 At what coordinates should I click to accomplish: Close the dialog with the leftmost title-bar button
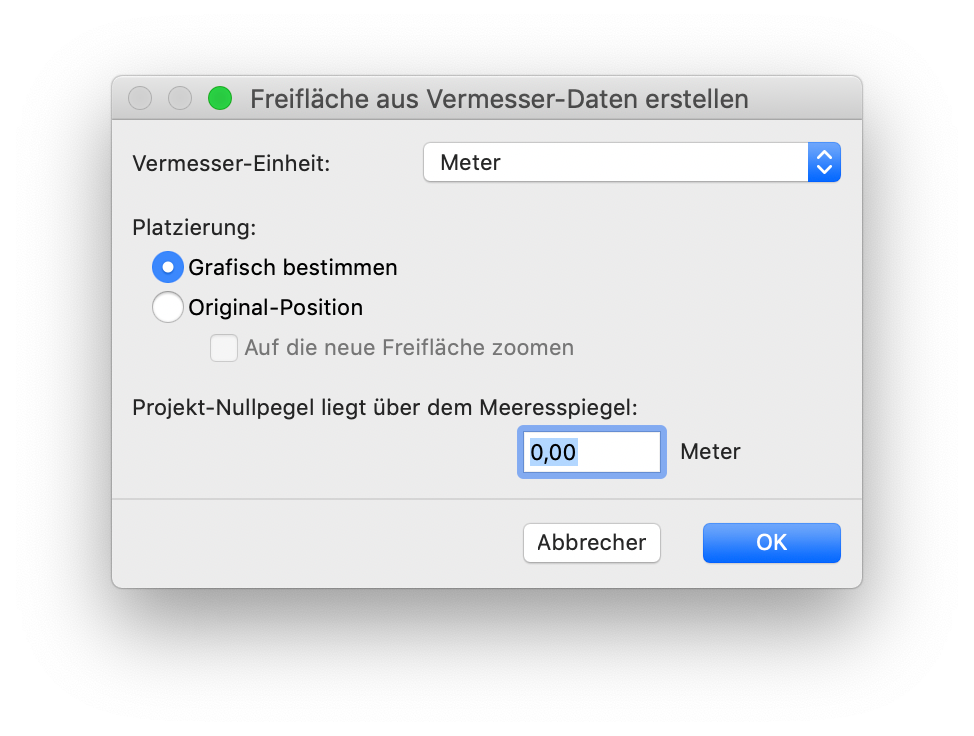point(140,98)
